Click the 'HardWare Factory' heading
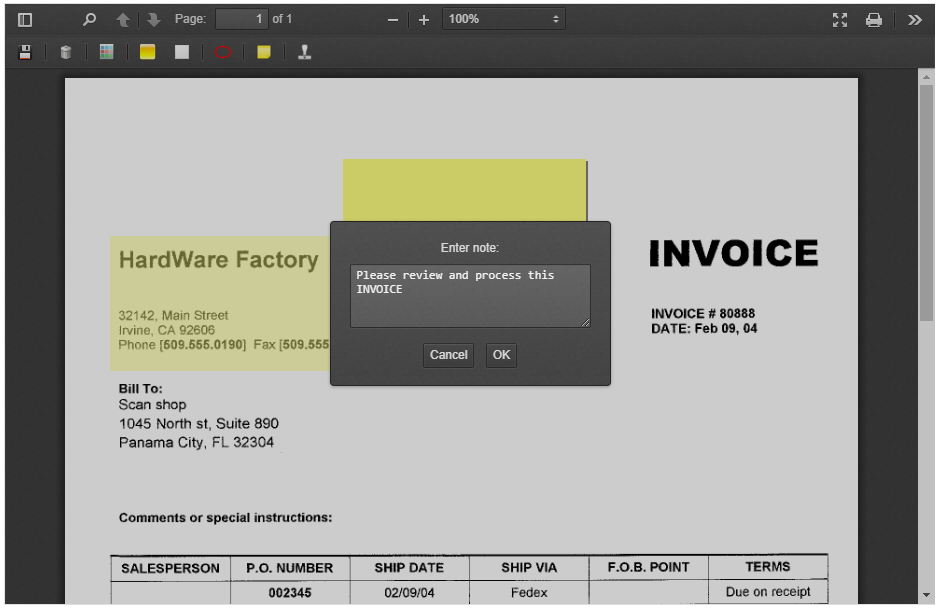Image resolution: width=938 pixels, height=614 pixels. pyautogui.click(x=218, y=260)
